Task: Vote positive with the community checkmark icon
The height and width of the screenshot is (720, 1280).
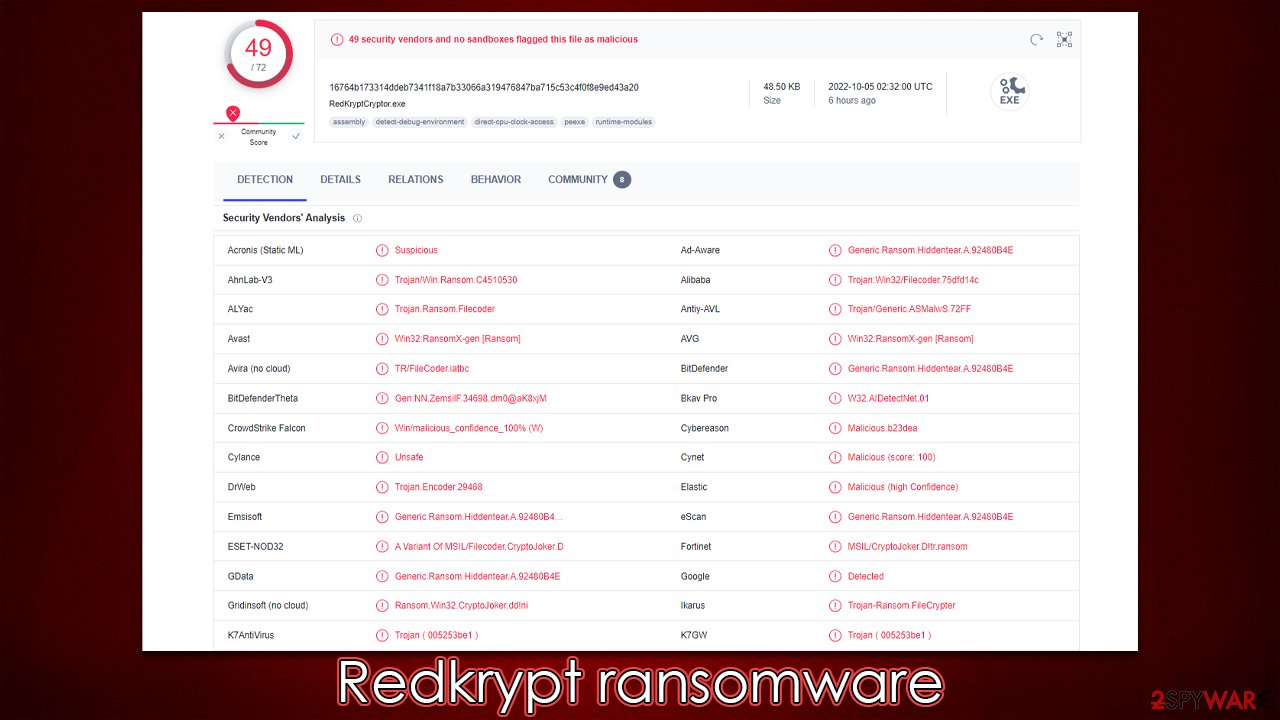Action: click(296, 136)
